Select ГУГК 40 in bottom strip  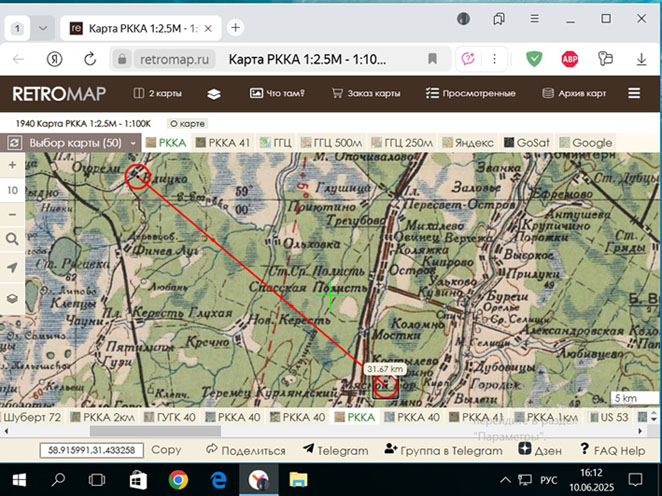coord(170,417)
